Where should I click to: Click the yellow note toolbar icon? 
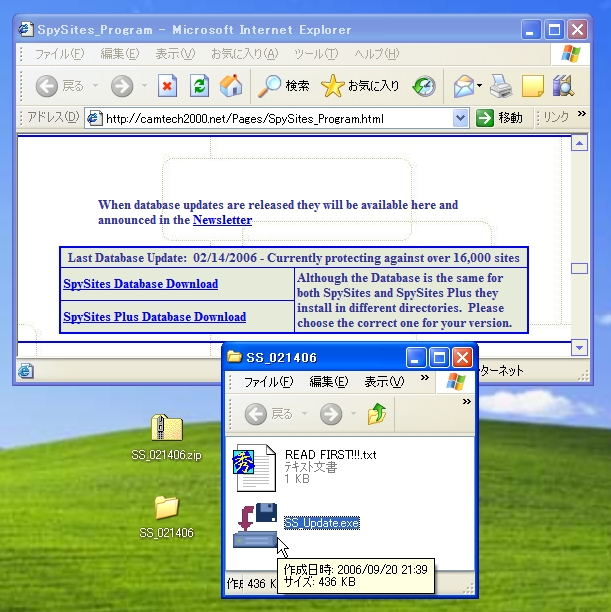click(533, 86)
